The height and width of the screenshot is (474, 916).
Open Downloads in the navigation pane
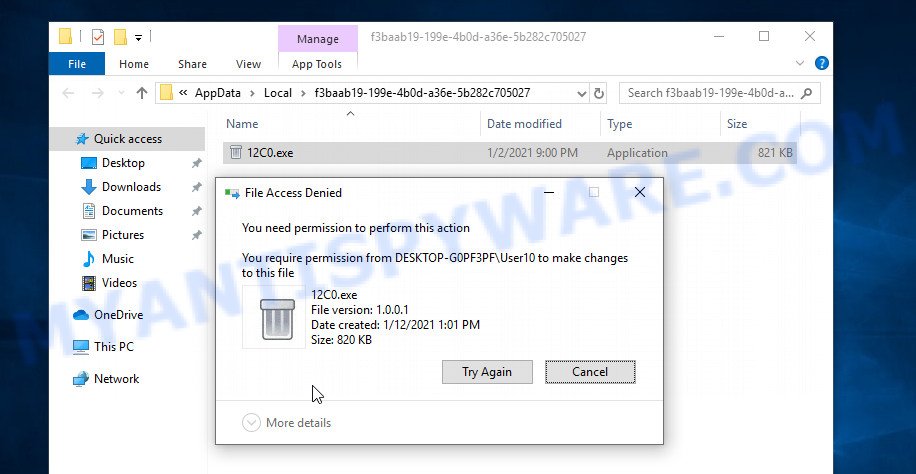click(131, 187)
